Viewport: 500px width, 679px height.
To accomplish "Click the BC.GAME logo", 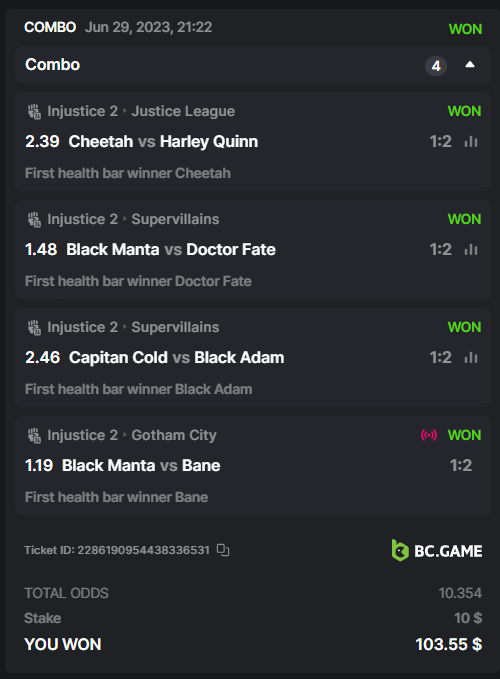I will pyautogui.click(x=437, y=550).
